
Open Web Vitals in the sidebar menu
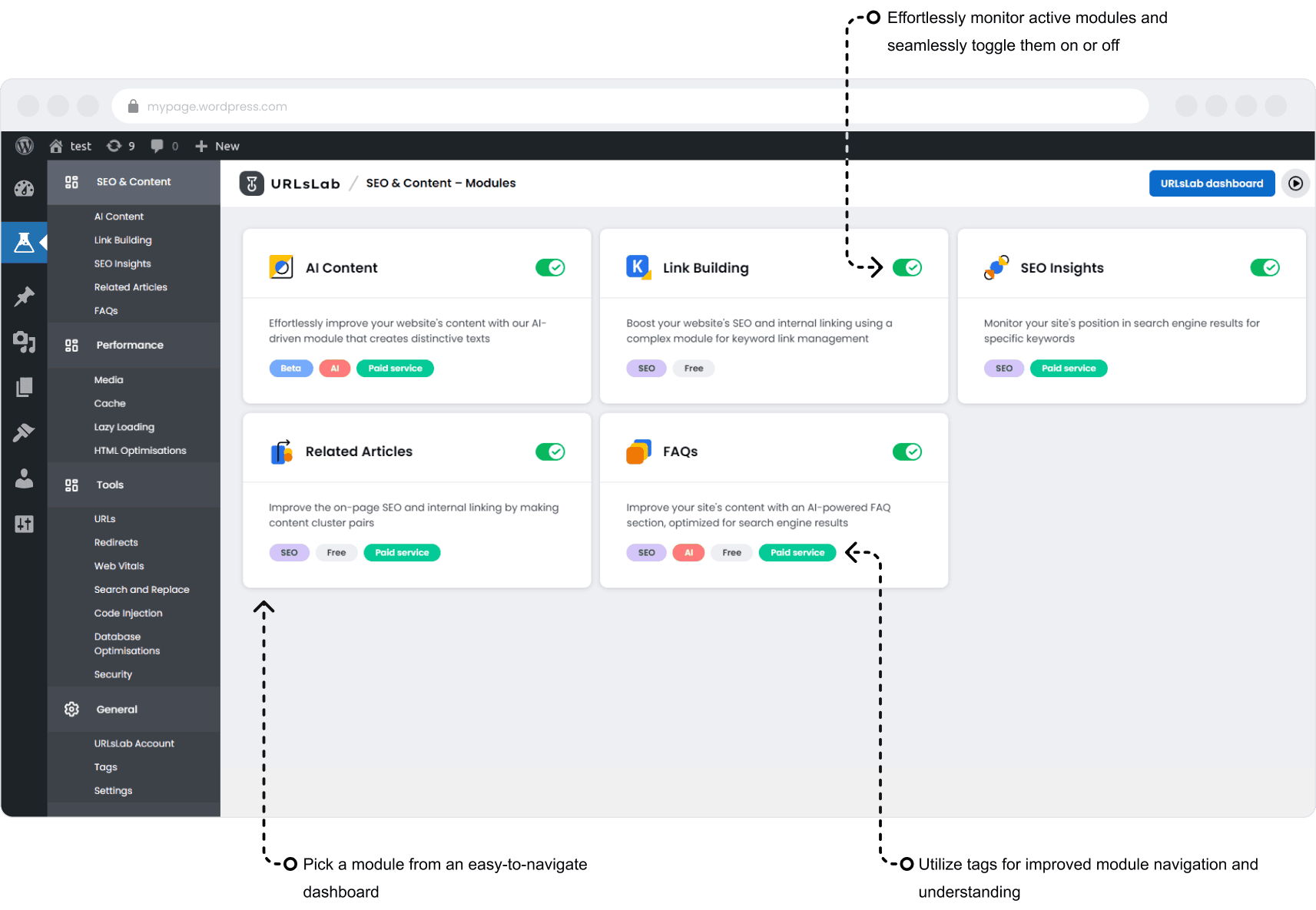[119, 567]
